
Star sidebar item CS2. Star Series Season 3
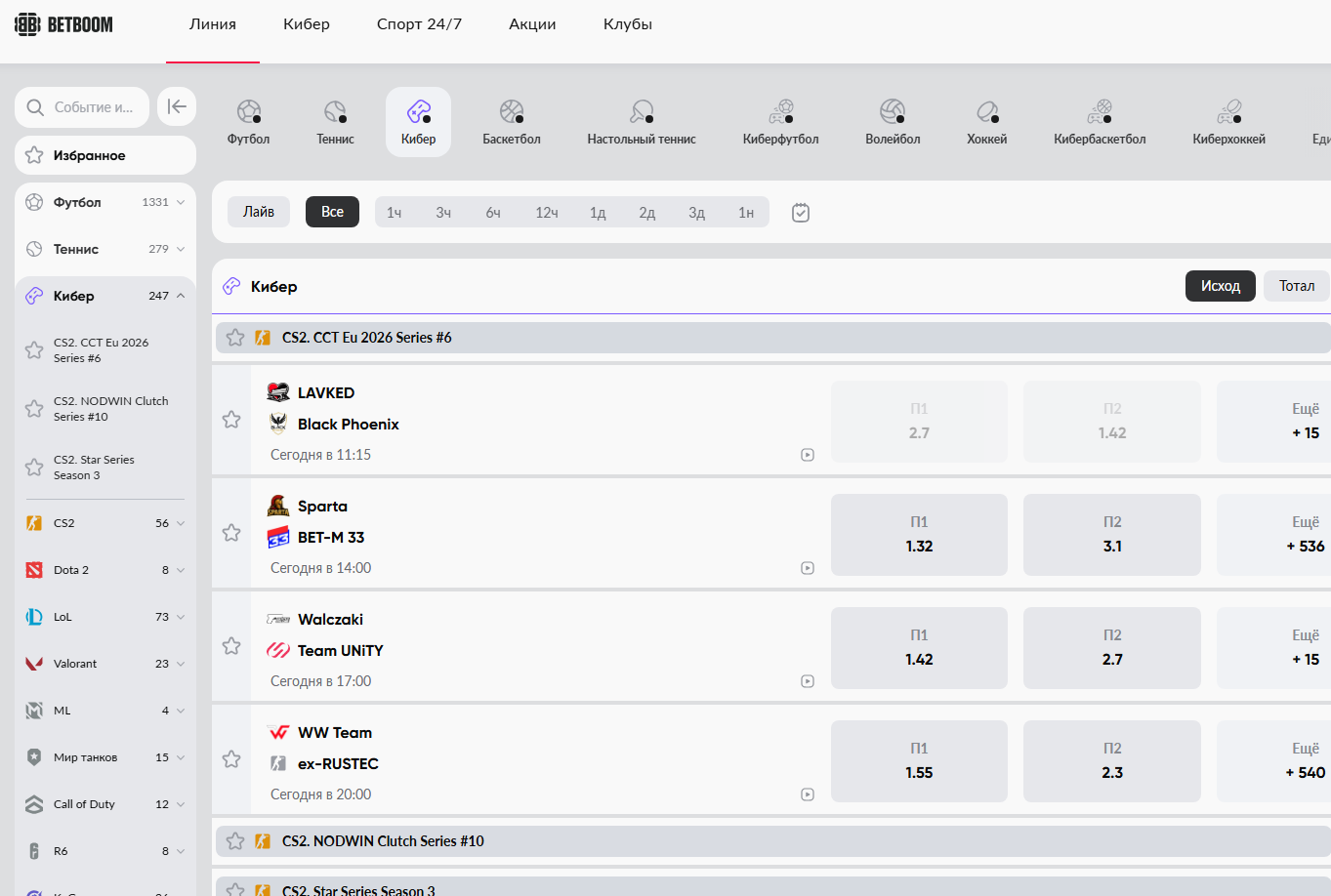point(34,468)
